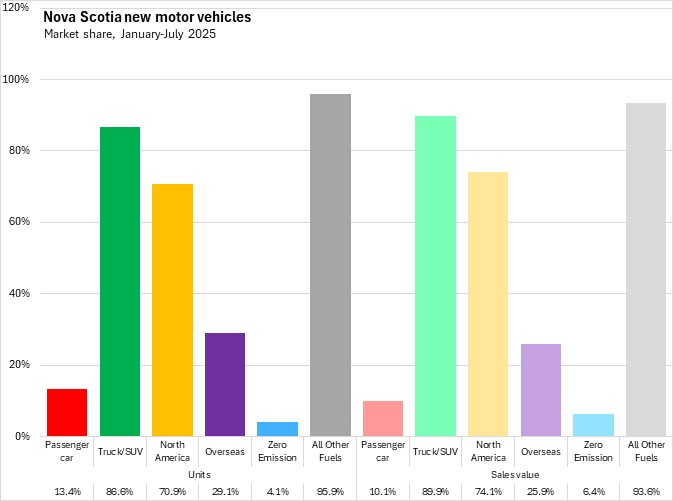Select the Sales value group label

pyautogui.click(x=514, y=473)
